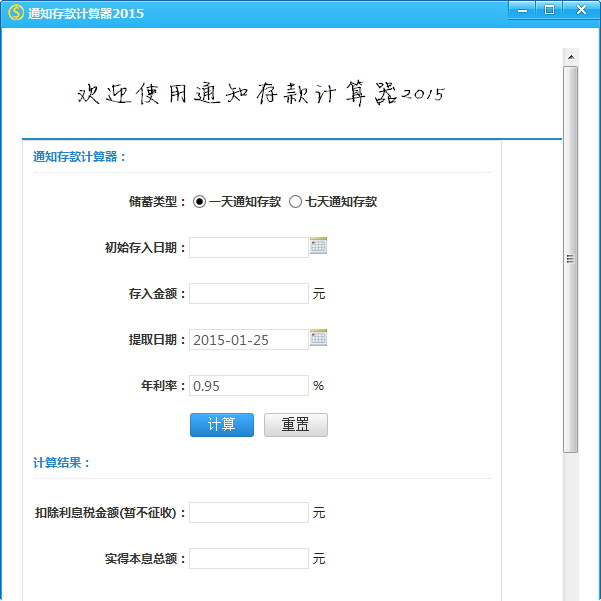Click the 存入金额 input field
Image resolution: width=601 pixels, height=601 pixels.
pos(249,294)
